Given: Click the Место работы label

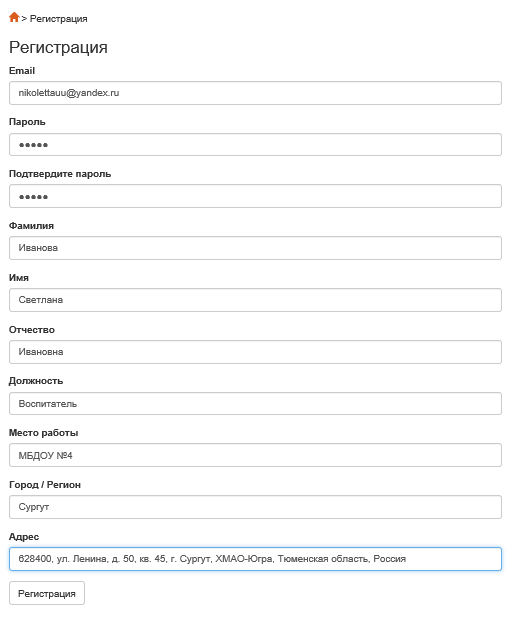Looking at the screenshot, I should pyautogui.click(x=43, y=433).
